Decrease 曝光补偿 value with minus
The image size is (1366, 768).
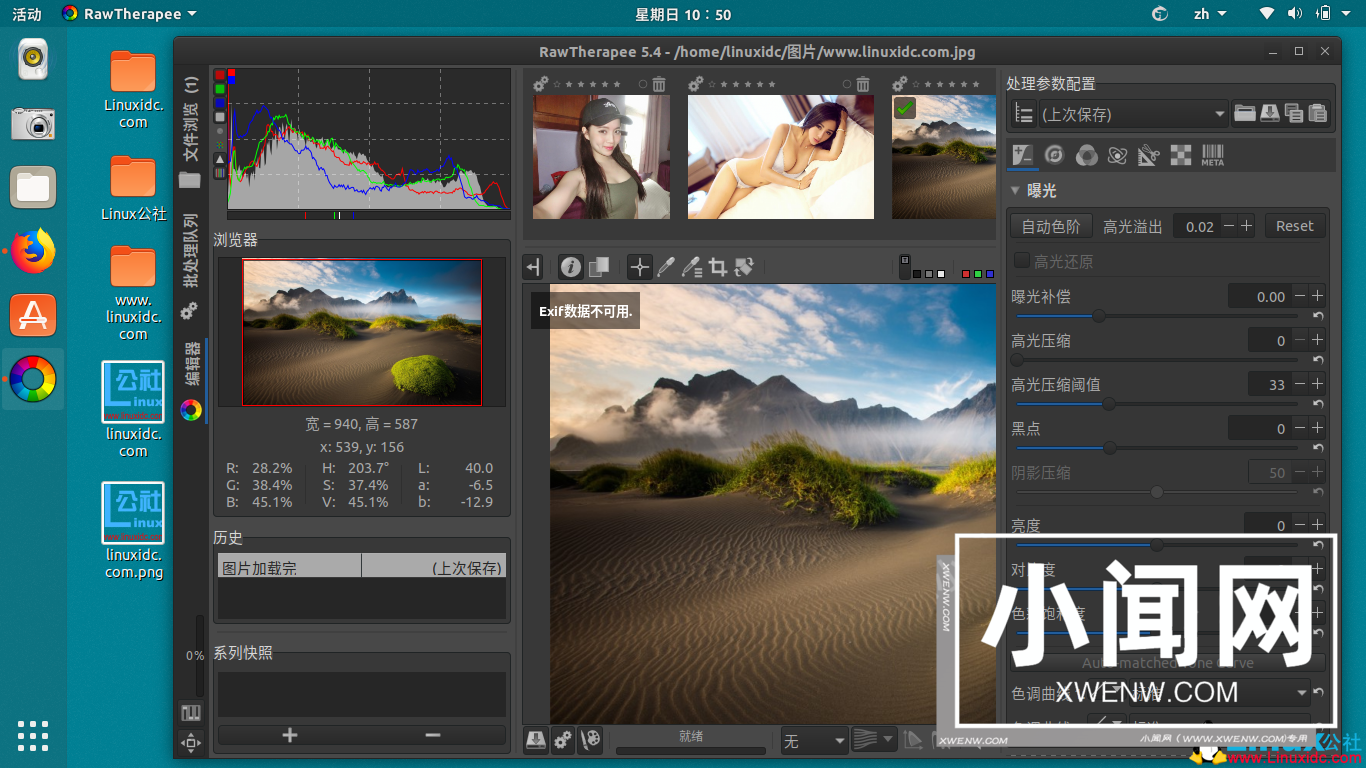click(1299, 296)
